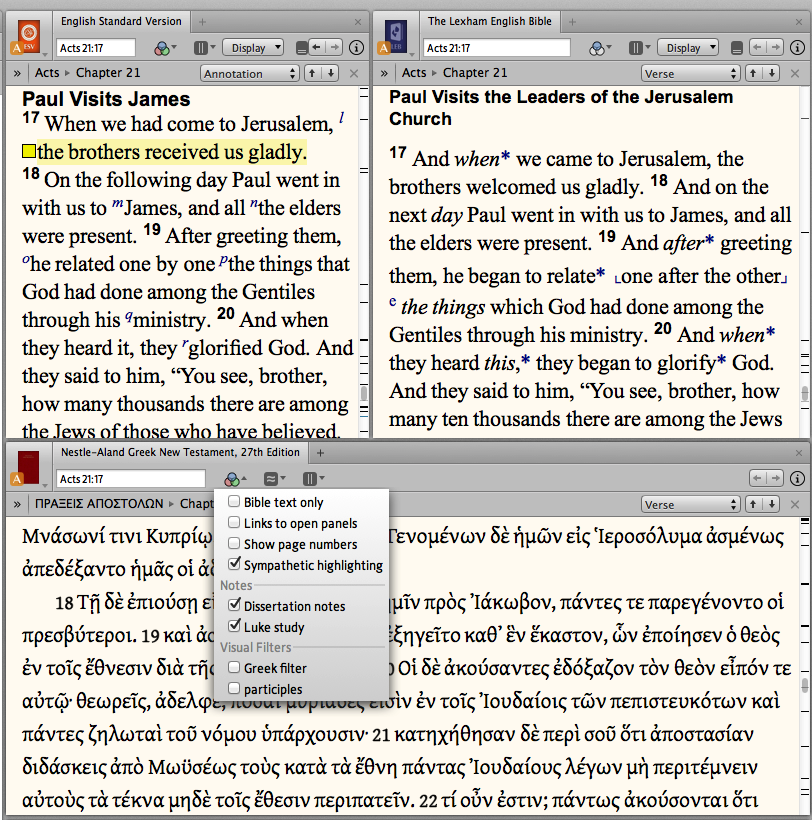The width and height of the screenshot is (812, 820).
Task: Jump to next annotation in ESV panel
Action: pyautogui.click(x=331, y=73)
